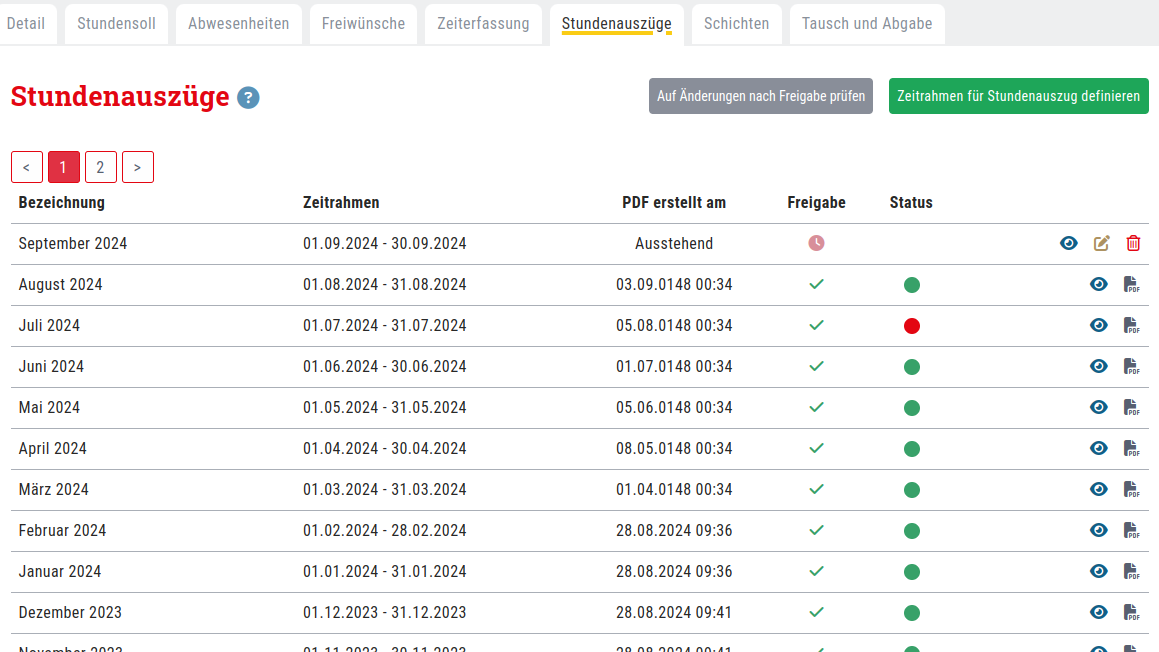This screenshot has width=1159, height=652.
Task: Open PDF for Februar 2024 row
Action: 1131,531
